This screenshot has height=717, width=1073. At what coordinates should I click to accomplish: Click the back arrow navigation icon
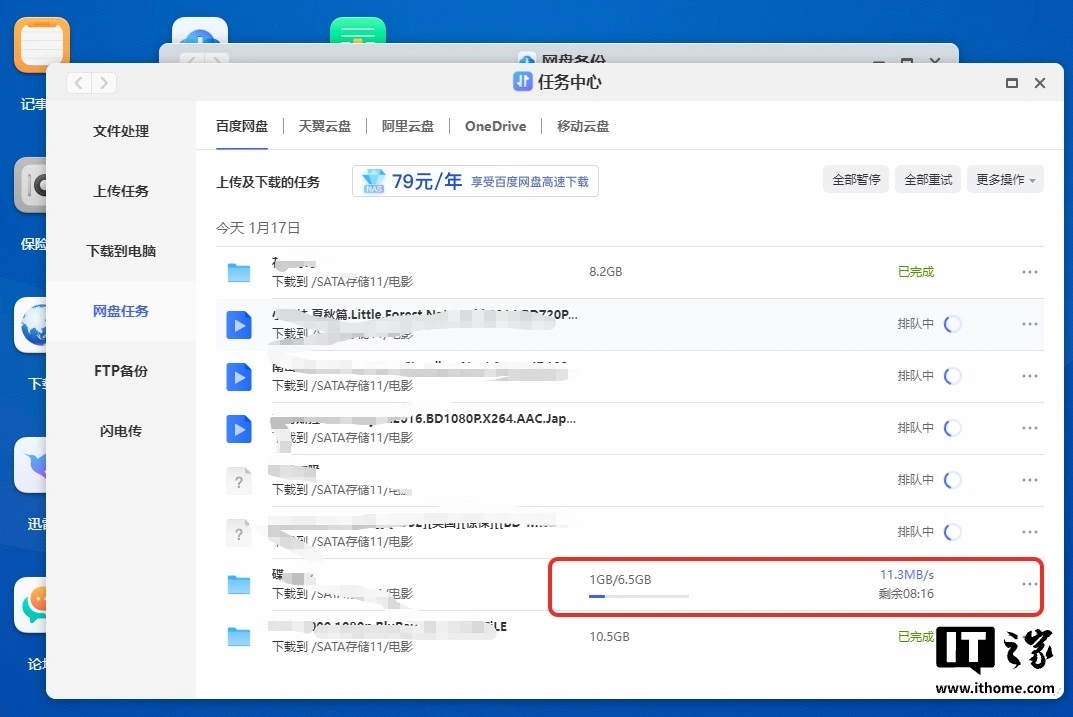coord(80,83)
